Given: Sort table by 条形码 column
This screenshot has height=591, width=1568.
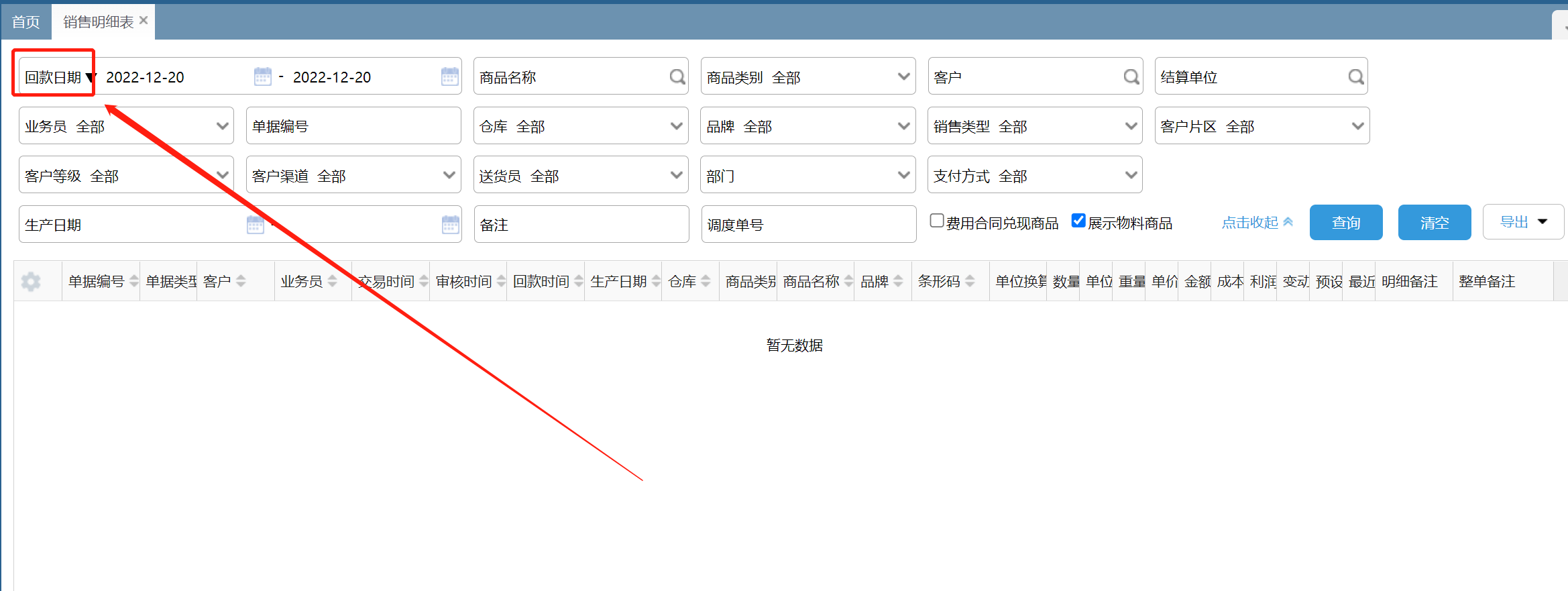Looking at the screenshot, I should pos(970,281).
